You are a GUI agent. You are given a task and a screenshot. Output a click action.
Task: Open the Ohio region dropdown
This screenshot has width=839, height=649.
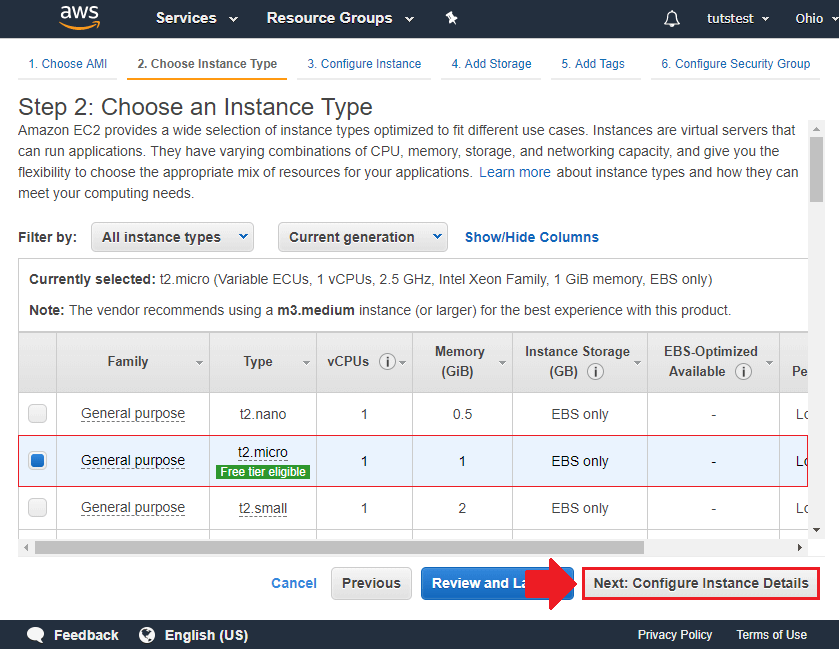(x=817, y=19)
